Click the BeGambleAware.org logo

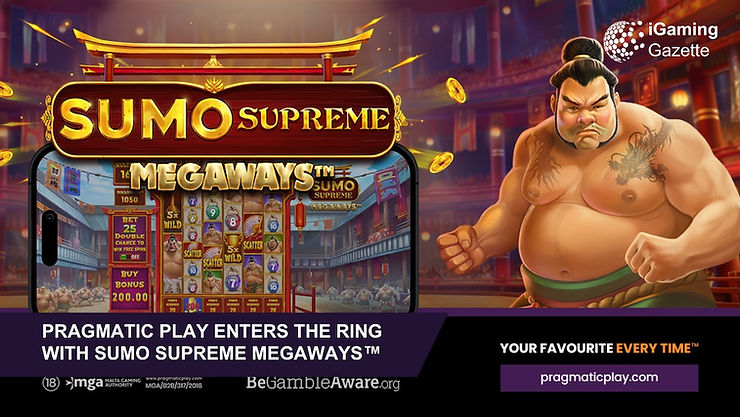coord(323,383)
